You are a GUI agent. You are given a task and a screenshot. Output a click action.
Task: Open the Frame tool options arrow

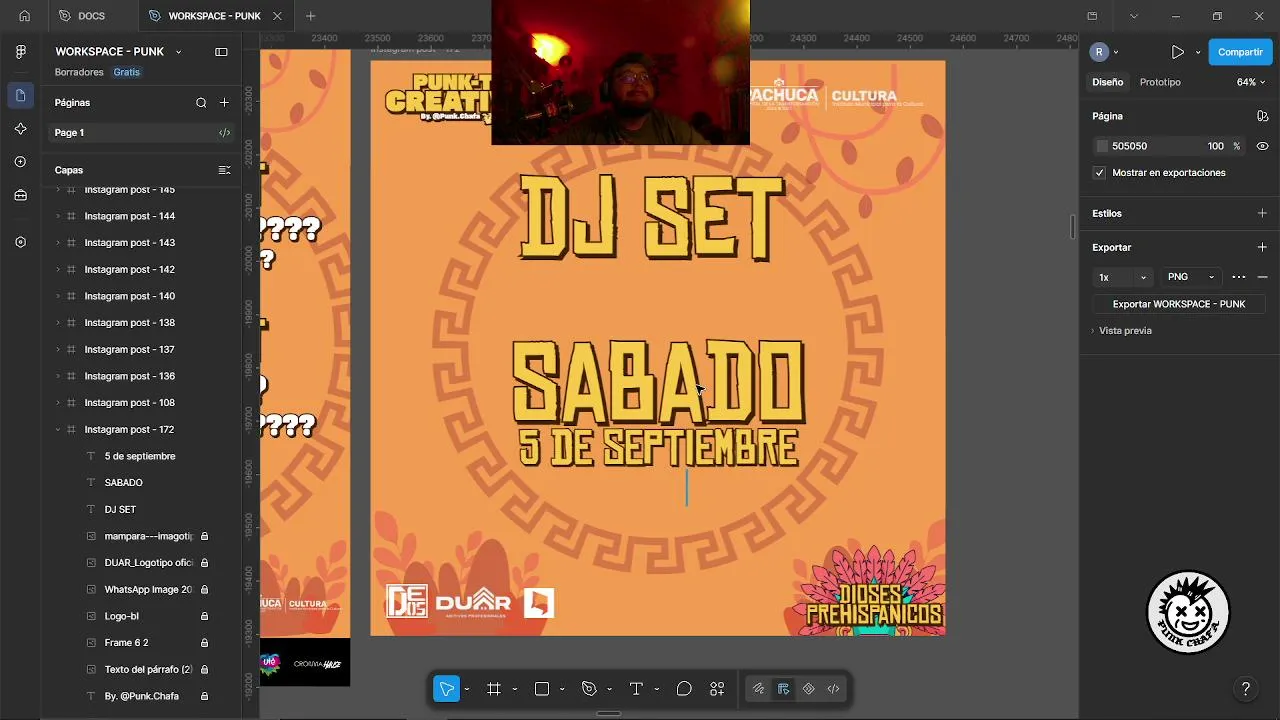[x=514, y=689]
